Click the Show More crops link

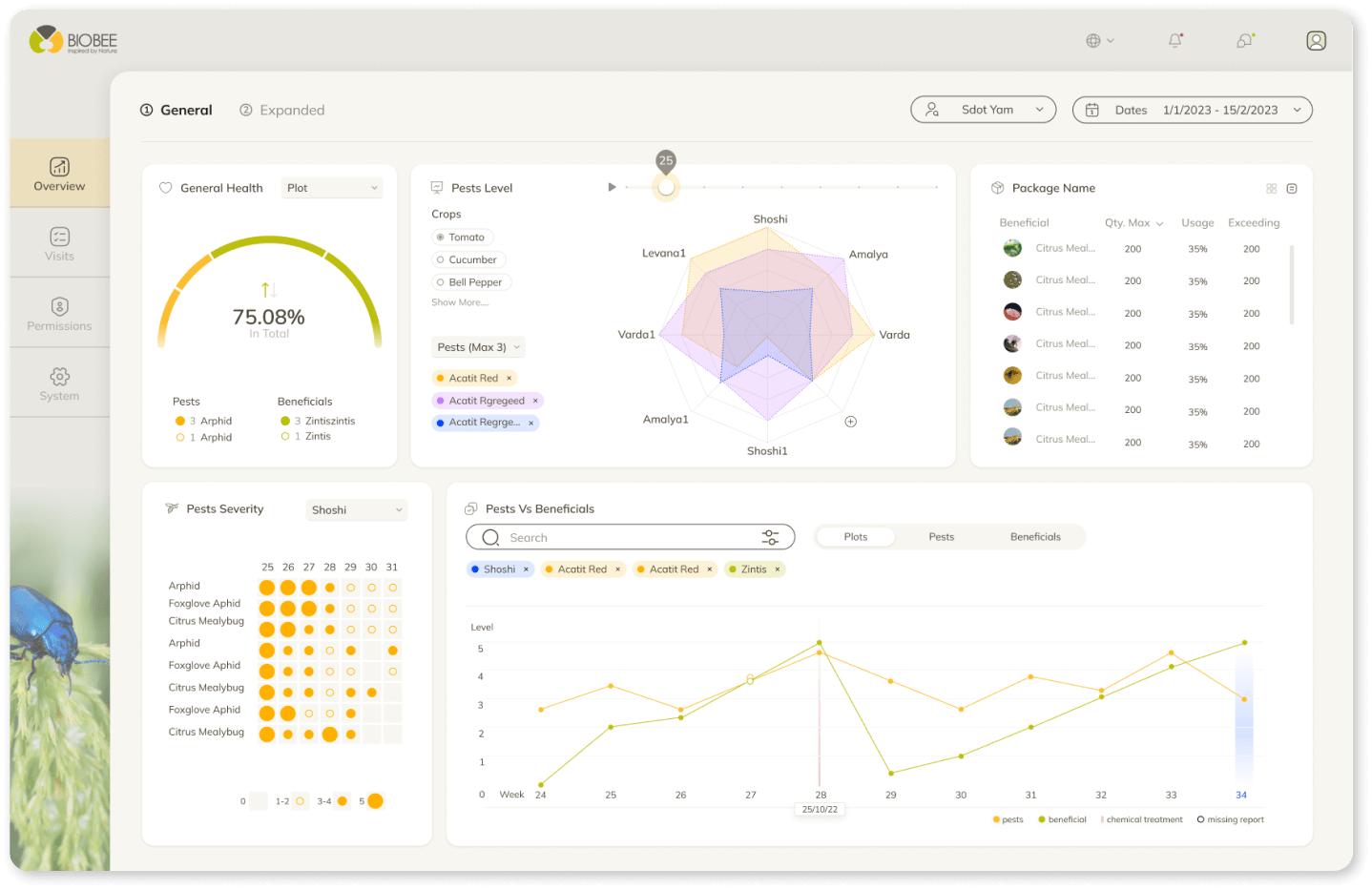point(460,302)
